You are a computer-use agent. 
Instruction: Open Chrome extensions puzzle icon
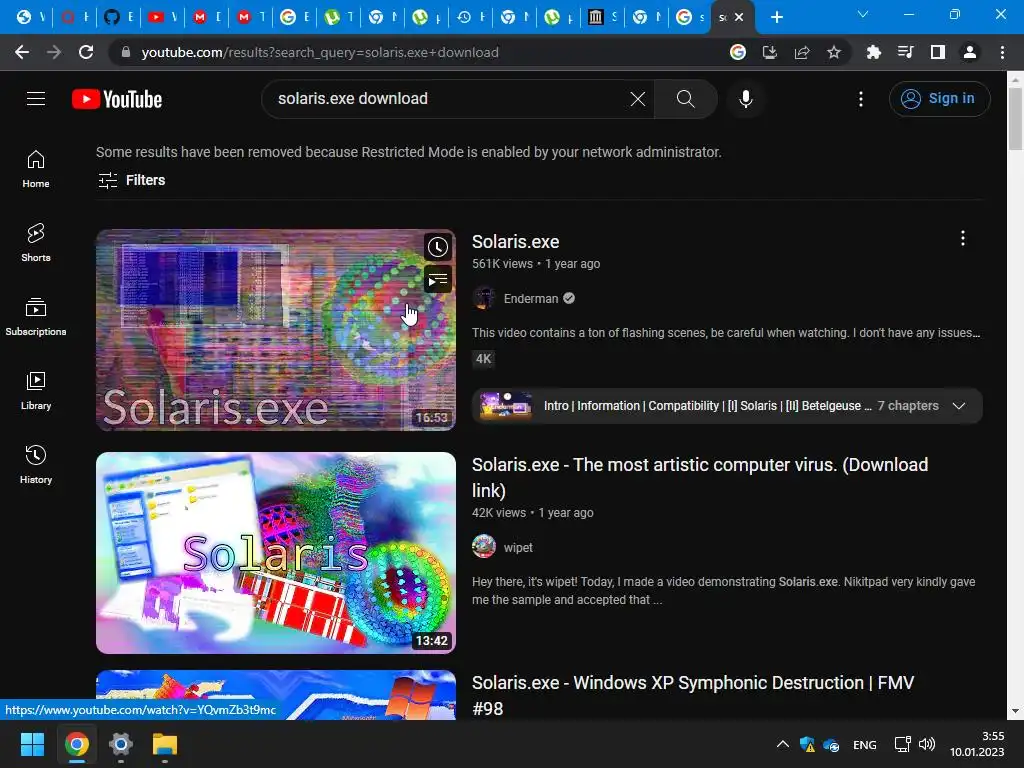[873, 52]
